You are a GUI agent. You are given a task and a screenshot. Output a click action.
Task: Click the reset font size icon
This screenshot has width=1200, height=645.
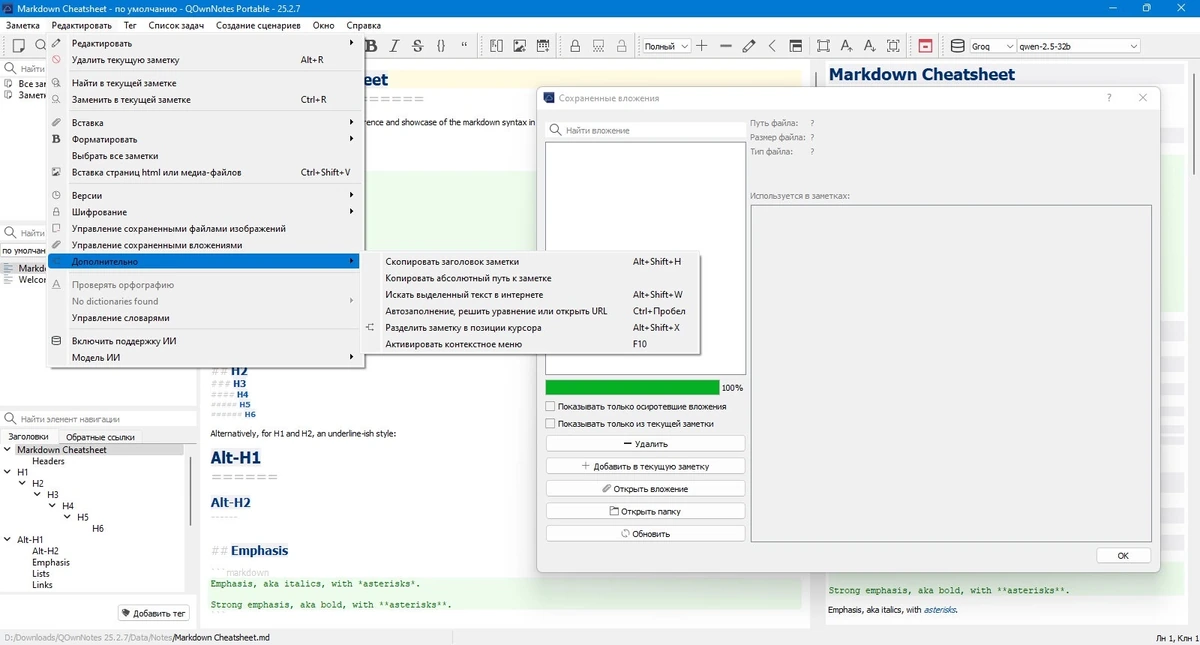(893, 46)
